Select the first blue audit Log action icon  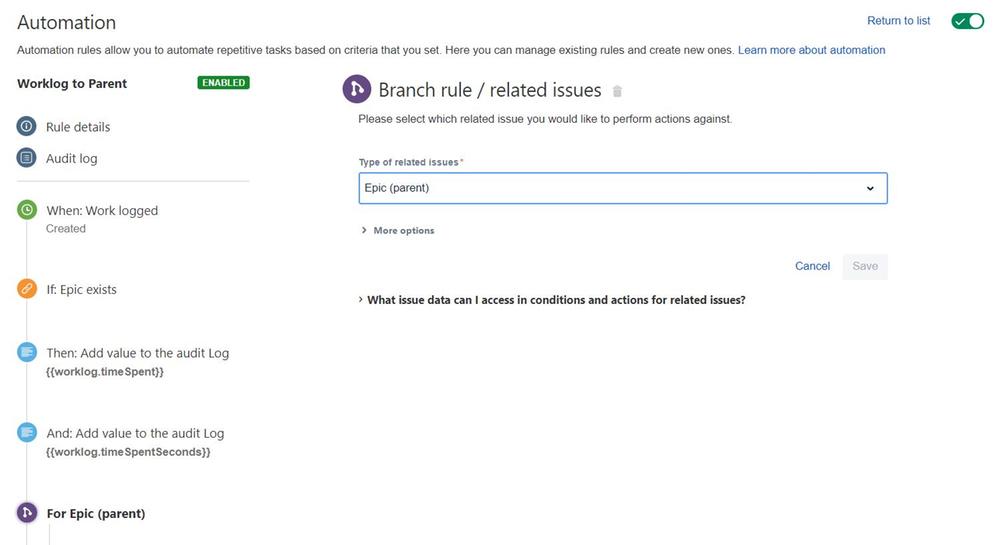pos(27,352)
